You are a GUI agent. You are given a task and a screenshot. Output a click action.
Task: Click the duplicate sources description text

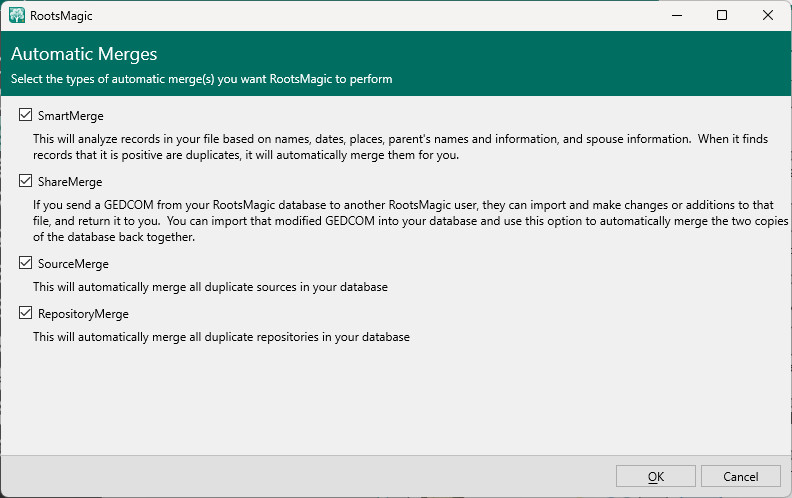click(x=210, y=287)
